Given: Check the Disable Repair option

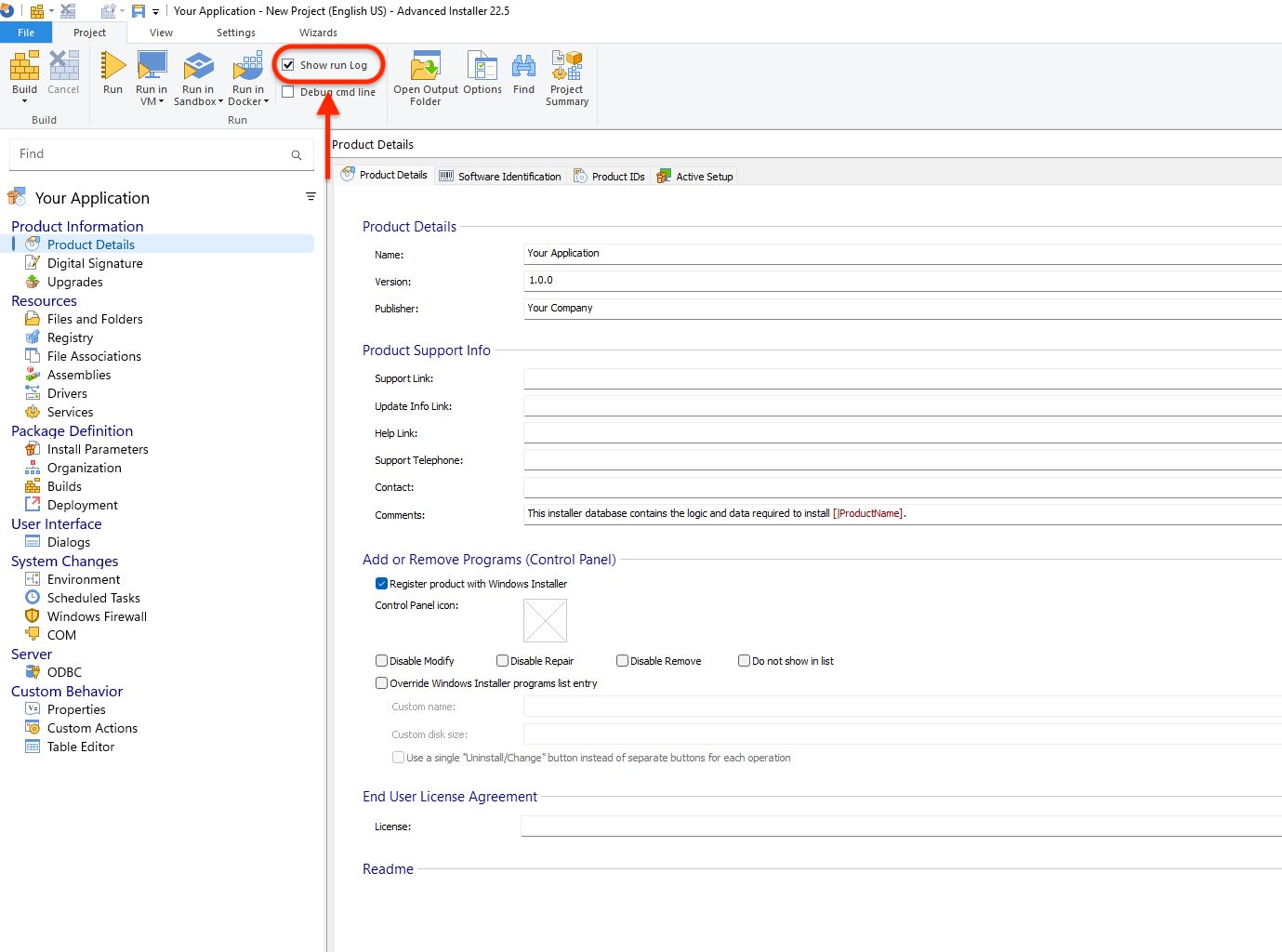Looking at the screenshot, I should click(502, 661).
